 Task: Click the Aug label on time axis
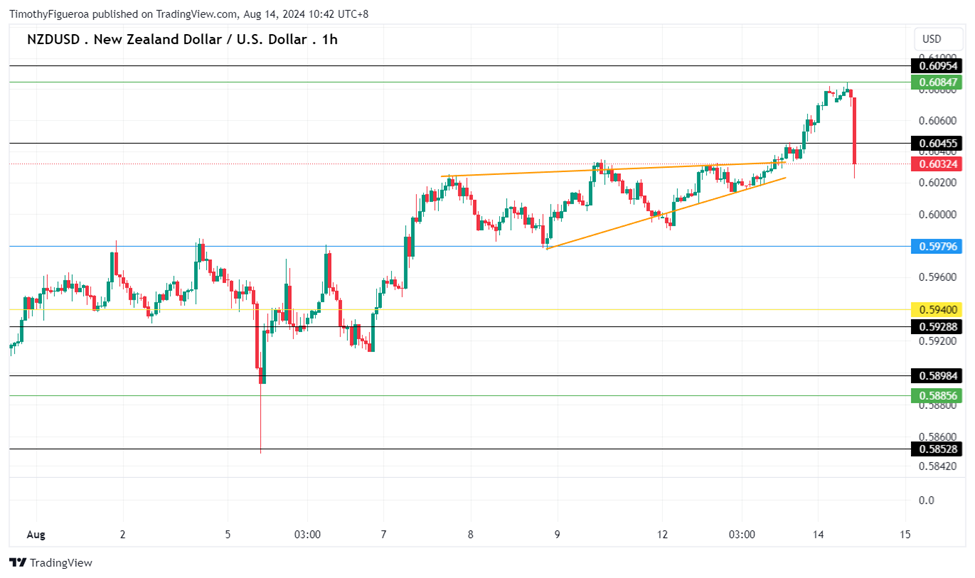pyautogui.click(x=36, y=535)
